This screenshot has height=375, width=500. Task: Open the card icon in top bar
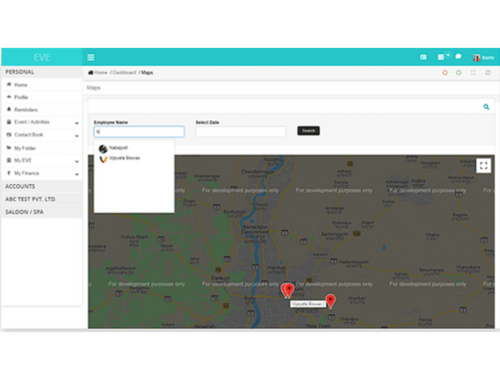coord(423,57)
